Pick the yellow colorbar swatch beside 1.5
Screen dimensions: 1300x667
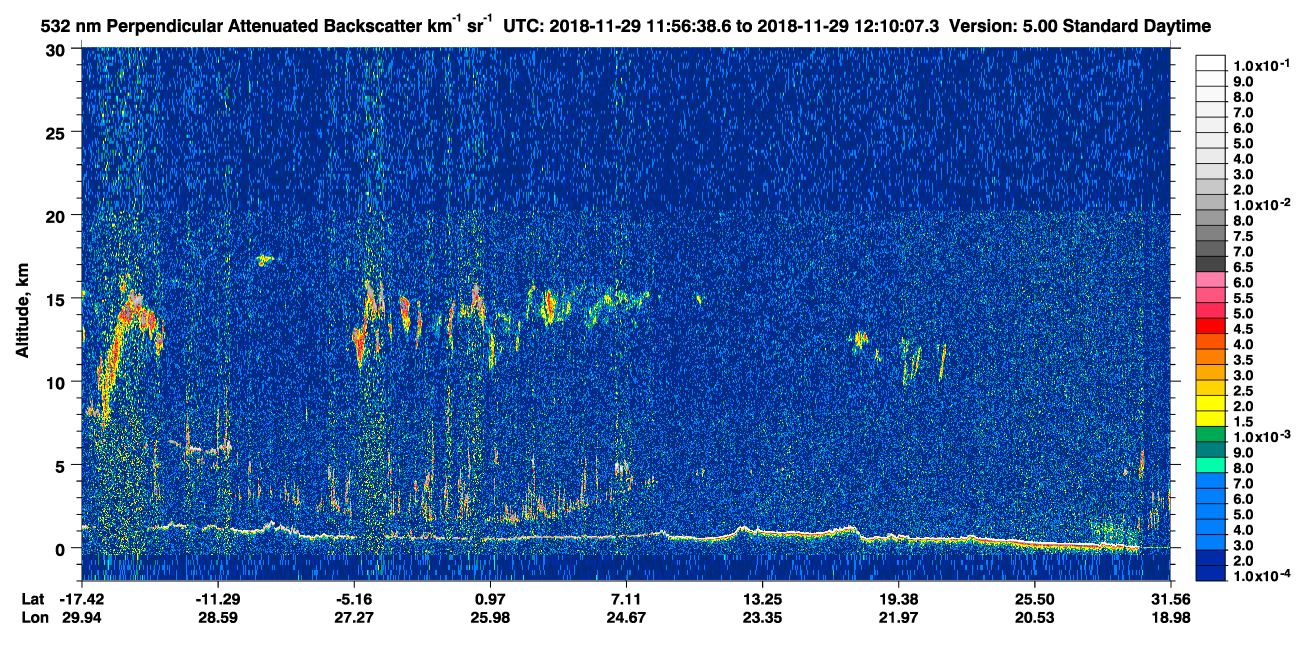coord(1211,418)
